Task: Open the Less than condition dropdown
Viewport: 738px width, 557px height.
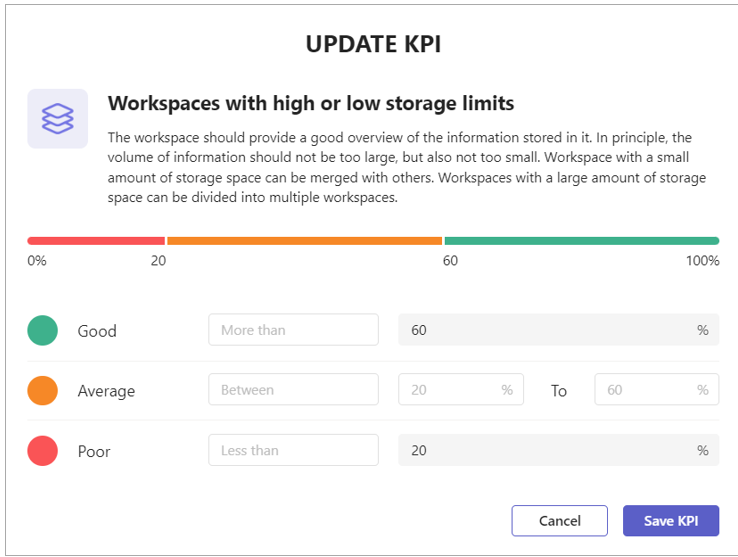Action: (x=293, y=450)
